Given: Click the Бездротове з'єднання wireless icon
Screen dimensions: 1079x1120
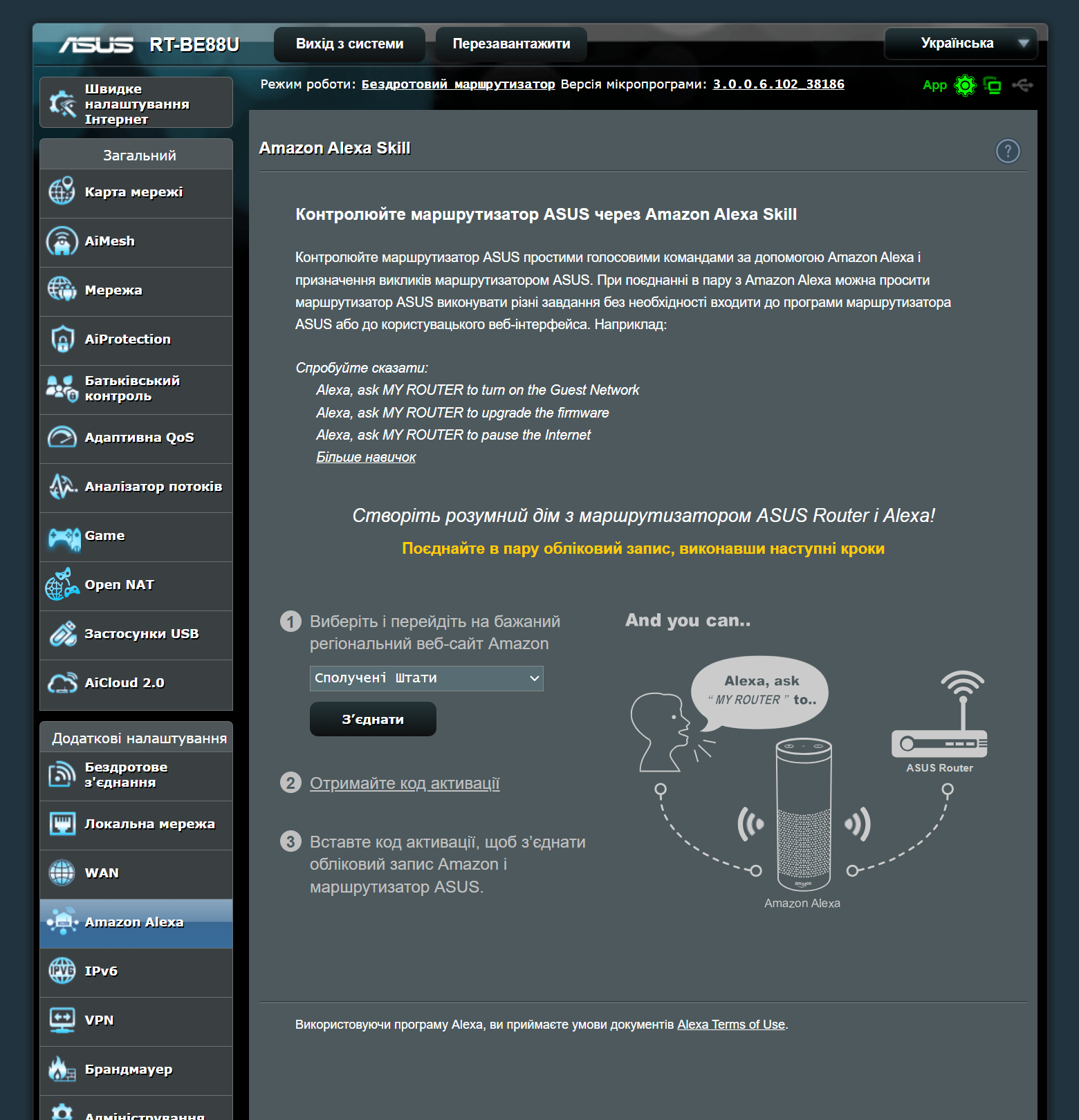Looking at the screenshot, I should click(62, 774).
